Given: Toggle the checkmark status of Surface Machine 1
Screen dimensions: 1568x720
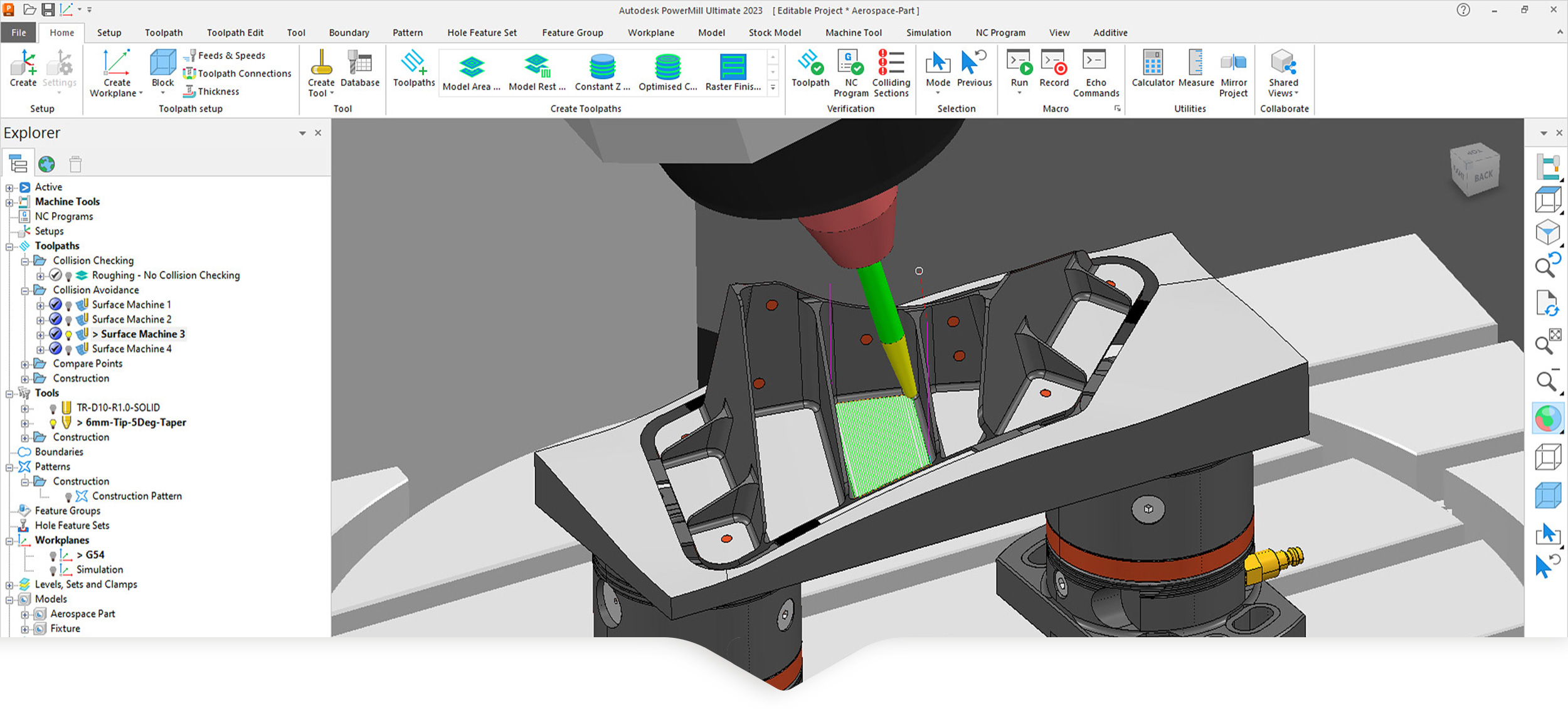Looking at the screenshot, I should 55,305.
